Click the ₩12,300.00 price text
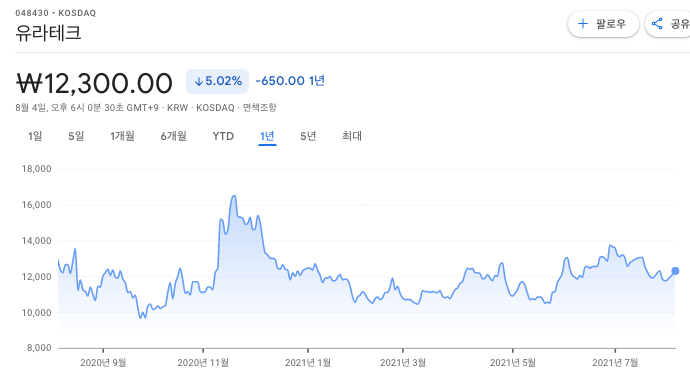 click(x=94, y=83)
